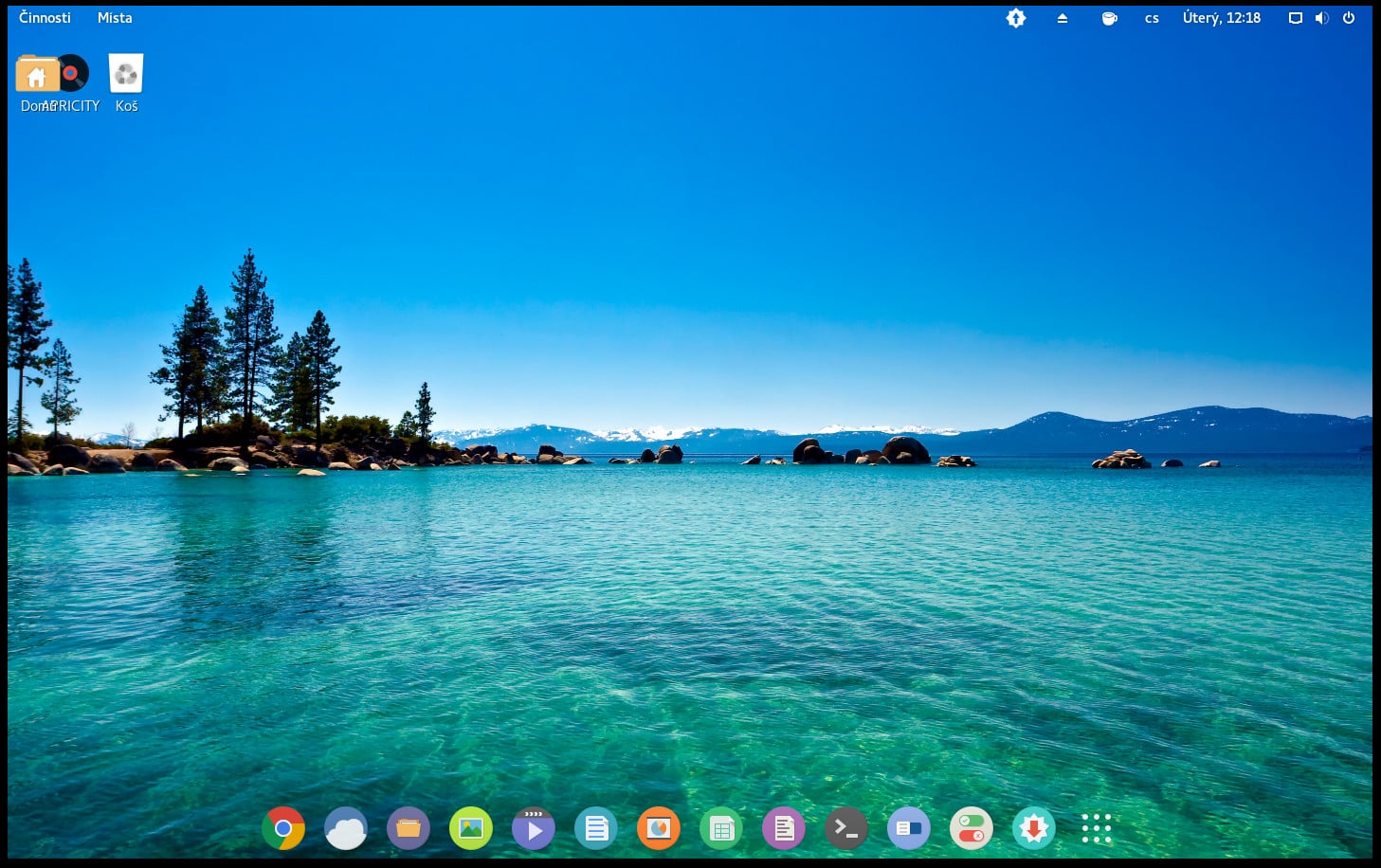Open the Tweaks toggles app in the dock
The image size is (1381, 868).
pos(971,827)
